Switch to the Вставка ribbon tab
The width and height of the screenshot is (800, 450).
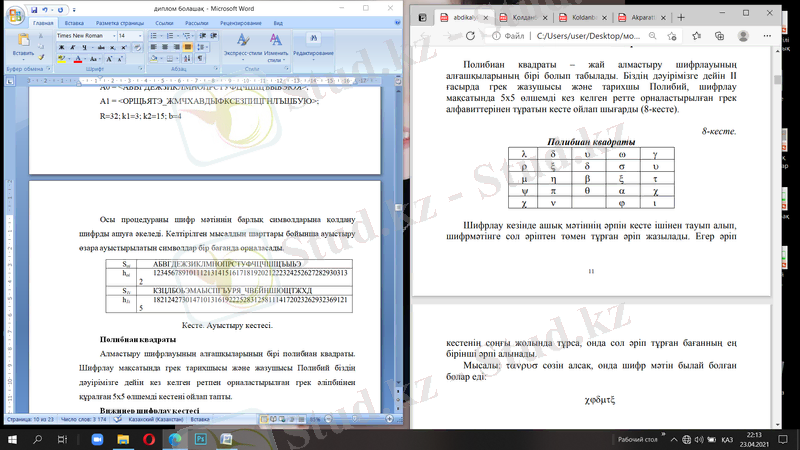(x=74, y=20)
